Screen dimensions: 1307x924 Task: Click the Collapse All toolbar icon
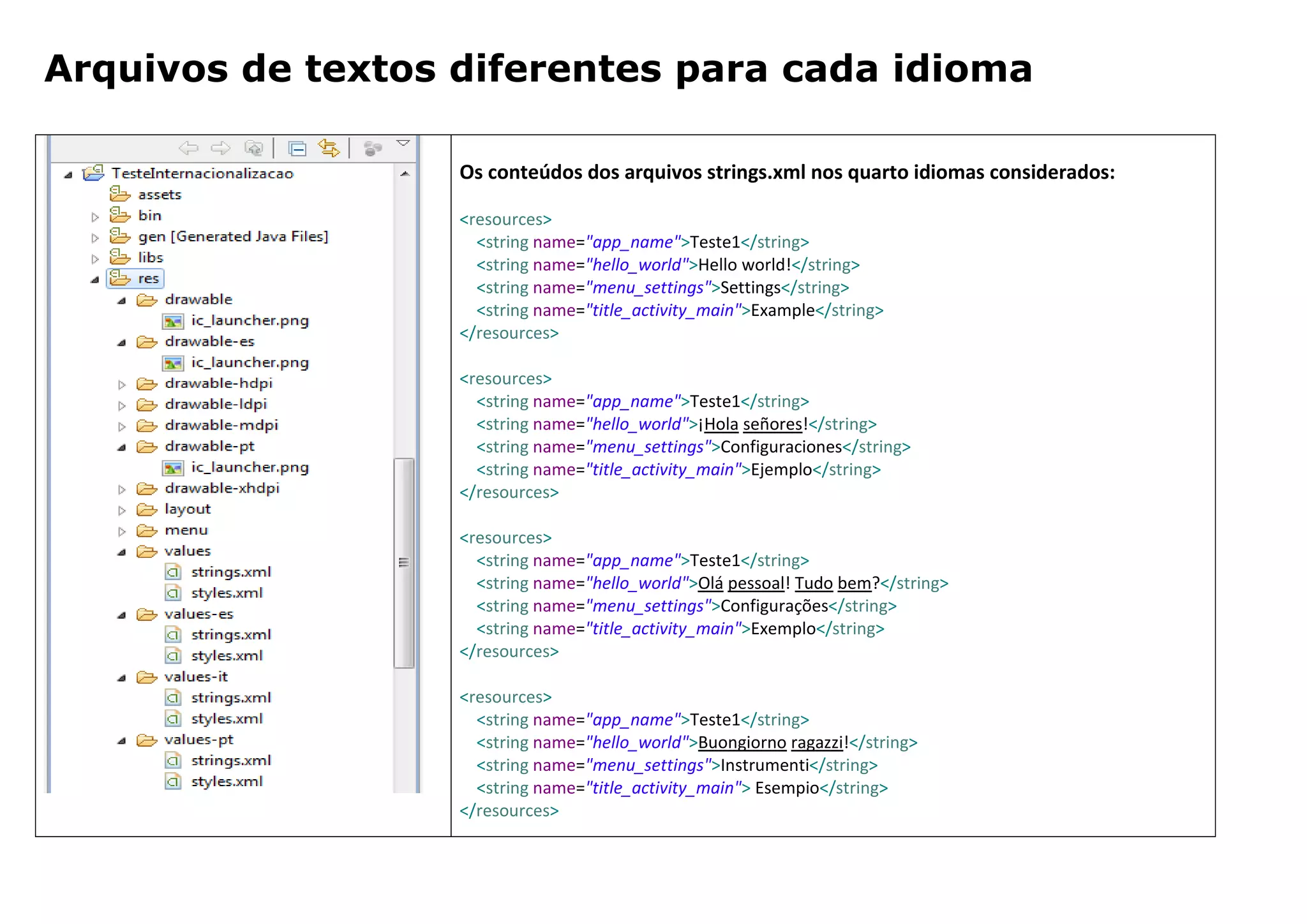pyautogui.click(x=297, y=149)
